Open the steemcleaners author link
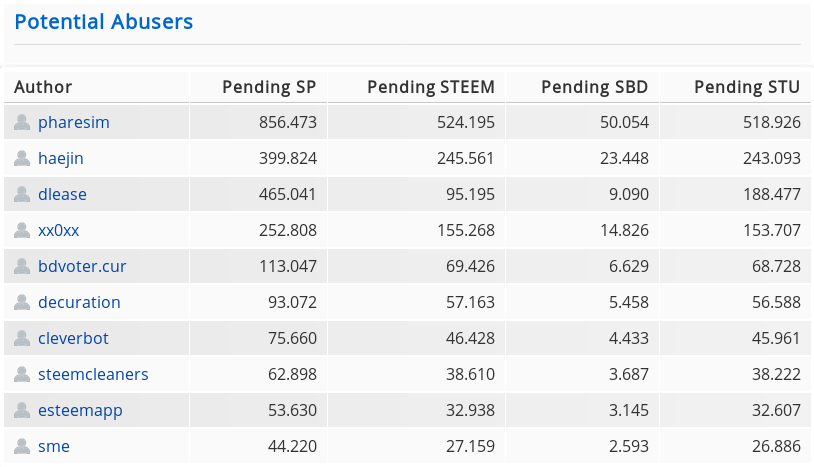The image size is (814, 467). (93, 374)
